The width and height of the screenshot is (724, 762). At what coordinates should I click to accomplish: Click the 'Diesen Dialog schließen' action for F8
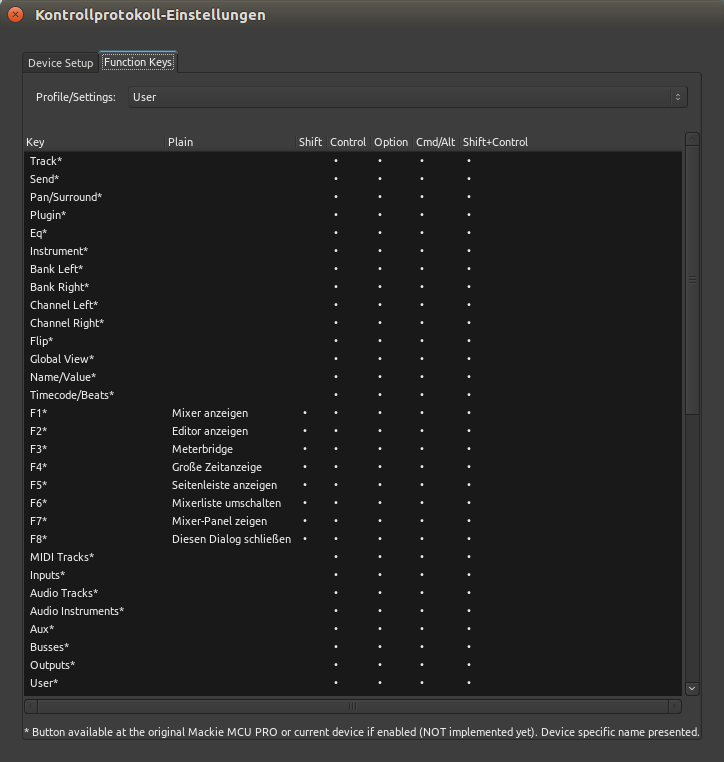pyautogui.click(x=231, y=539)
